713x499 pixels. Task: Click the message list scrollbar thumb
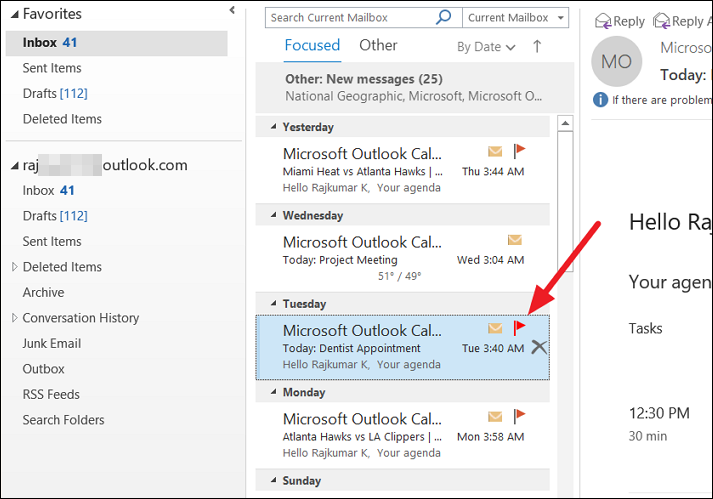(x=565, y=202)
